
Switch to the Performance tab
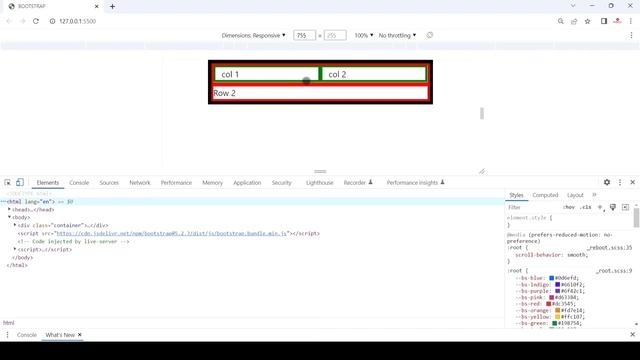tap(176, 182)
